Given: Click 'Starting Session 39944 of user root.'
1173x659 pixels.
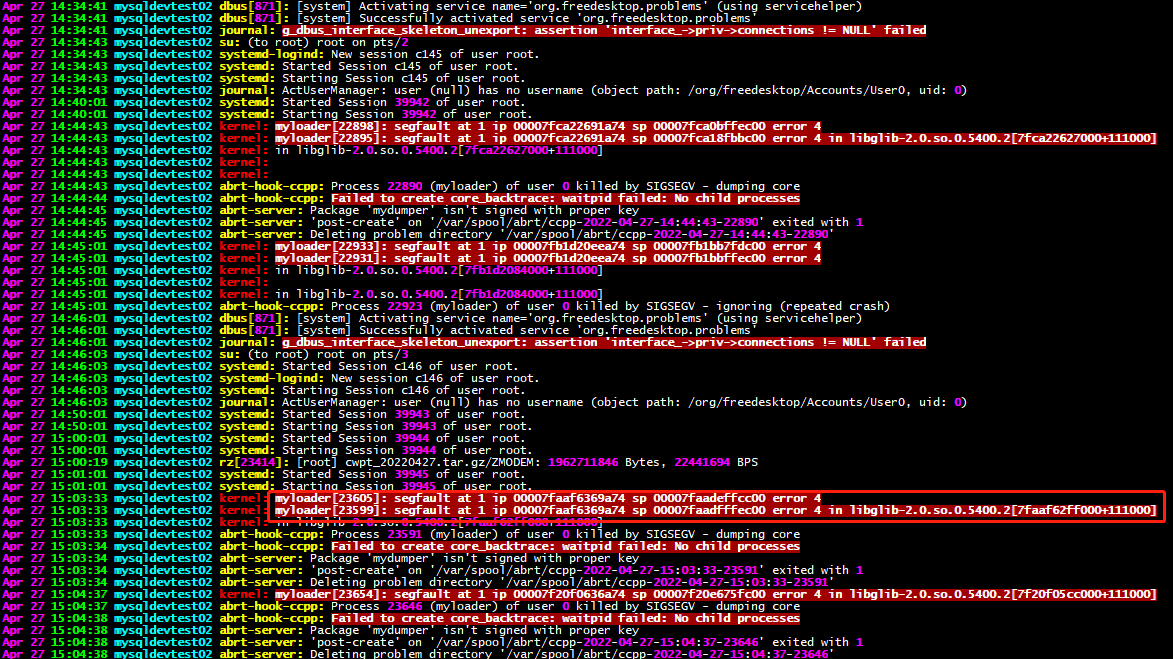Looking at the screenshot, I should (407, 450).
